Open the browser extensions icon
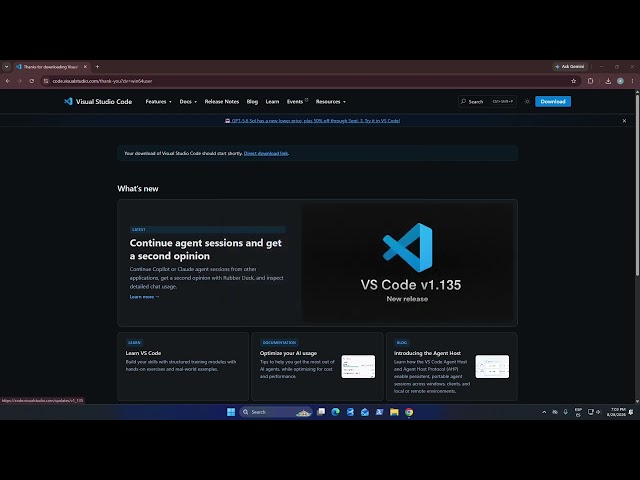640x480 pixels. coord(590,81)
